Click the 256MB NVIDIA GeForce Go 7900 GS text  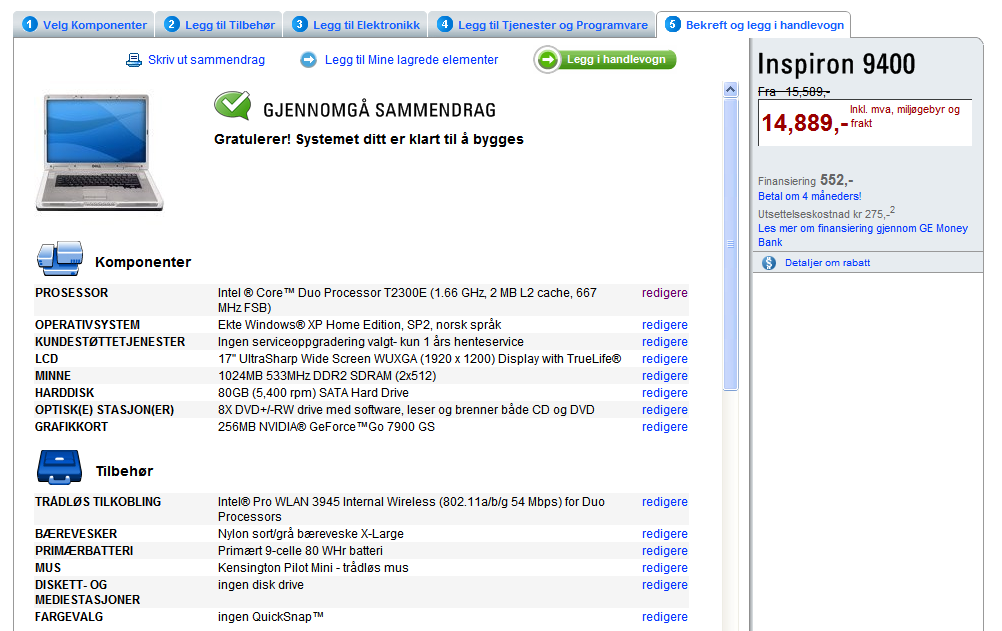pyautogui.click(x=326, y=427)
